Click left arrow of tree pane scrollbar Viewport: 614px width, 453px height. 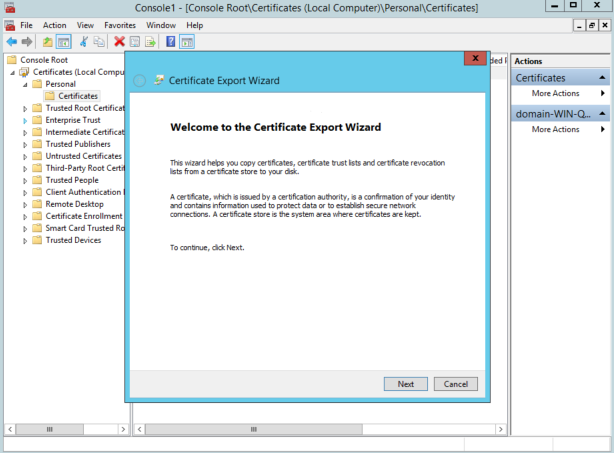pyautogui.click(x=10, y=429)
